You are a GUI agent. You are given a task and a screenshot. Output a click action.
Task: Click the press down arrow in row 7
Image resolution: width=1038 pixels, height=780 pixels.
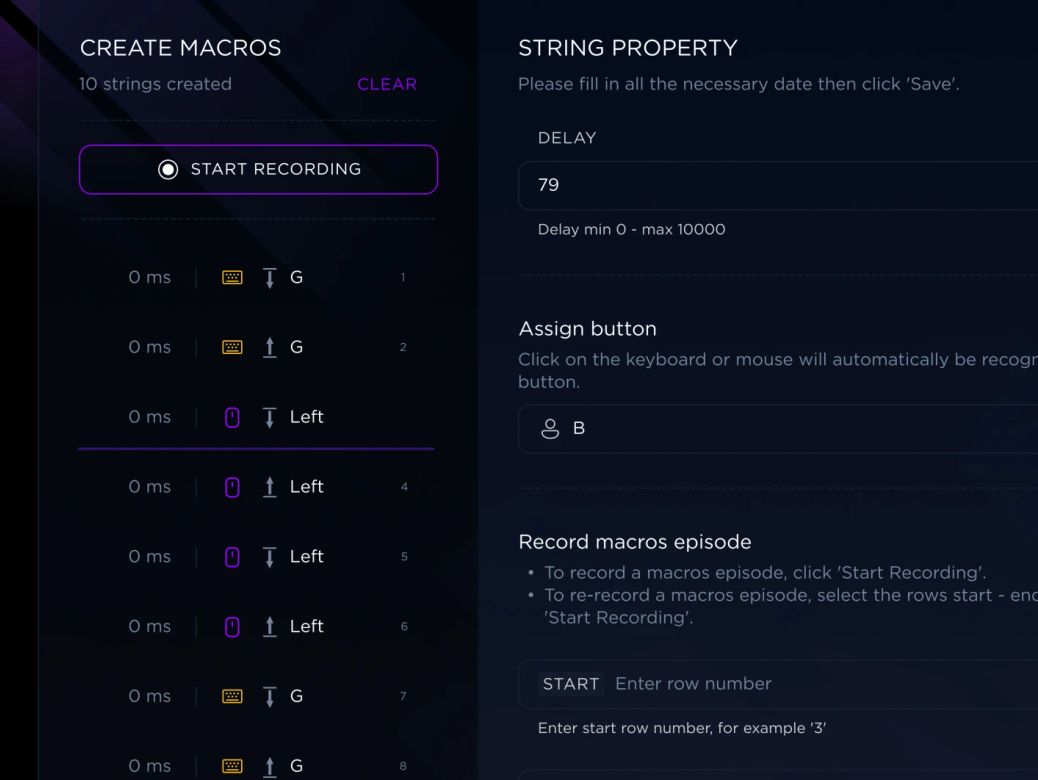[x=269, y=696]
